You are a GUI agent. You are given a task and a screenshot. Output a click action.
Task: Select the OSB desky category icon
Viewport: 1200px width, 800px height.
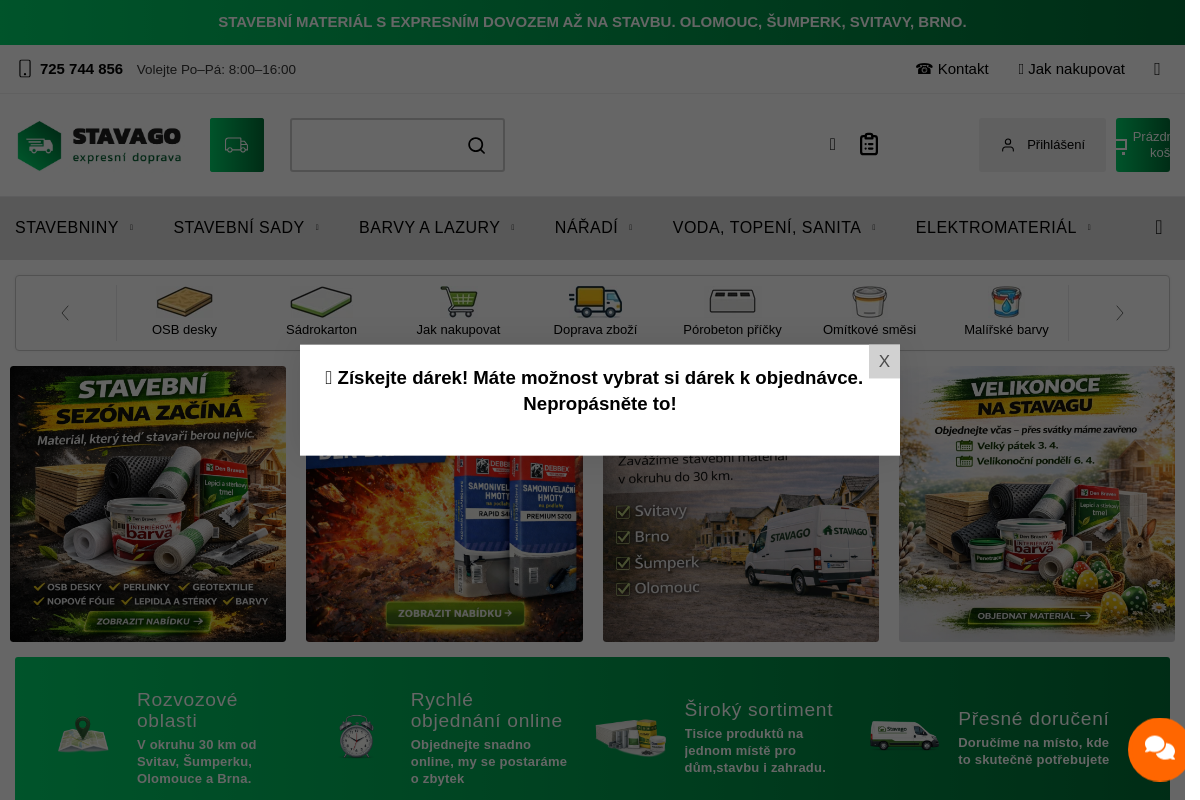pos(184,302)
